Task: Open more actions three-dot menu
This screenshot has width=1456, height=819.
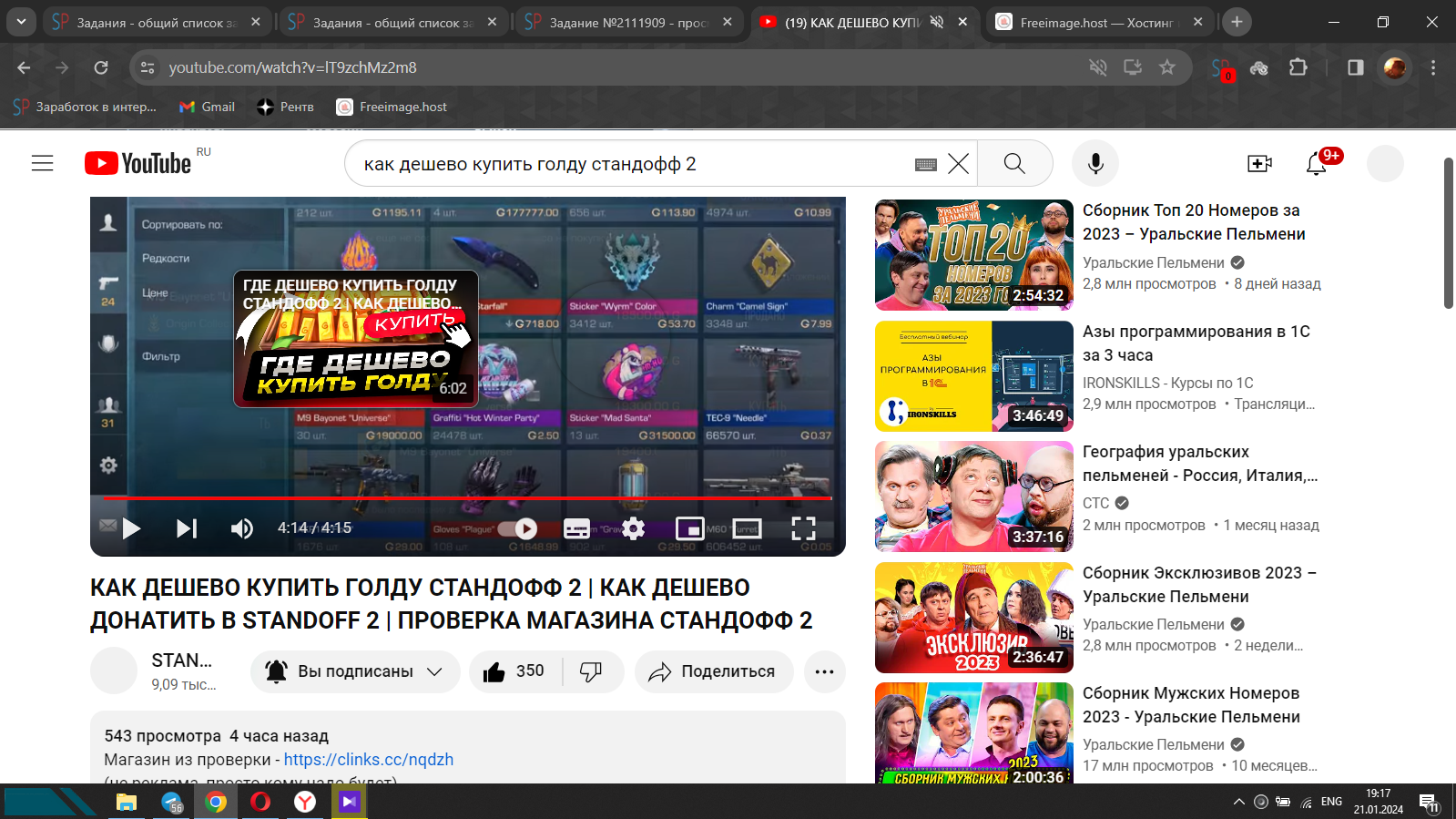Action: (x=825, y=671)
